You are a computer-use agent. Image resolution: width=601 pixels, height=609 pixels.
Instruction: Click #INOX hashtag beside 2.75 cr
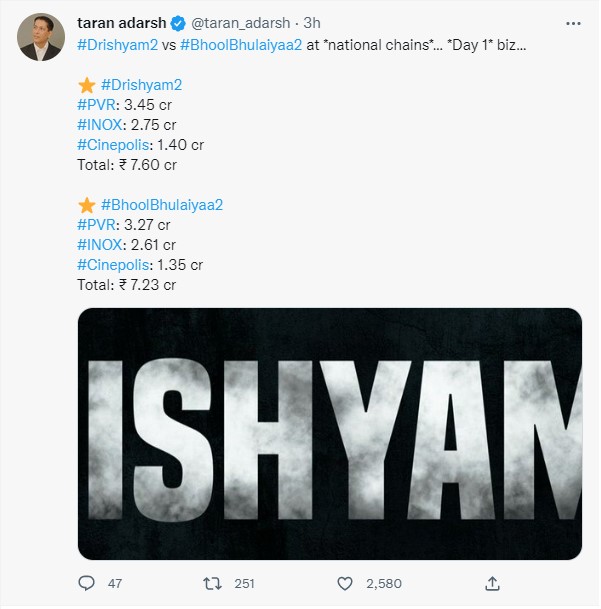(99, 125)
